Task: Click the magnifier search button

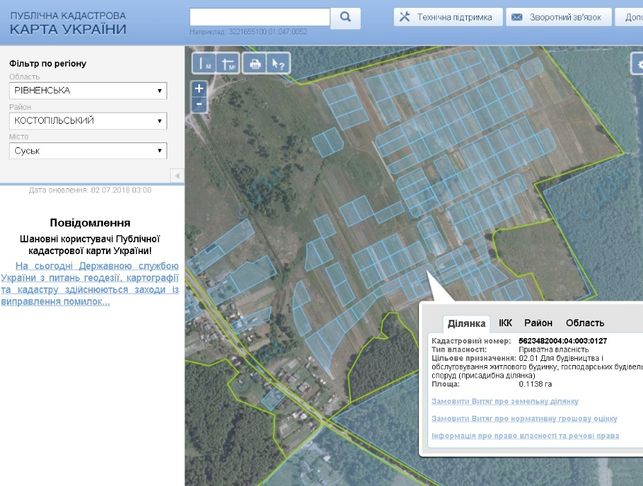Action: [x=345, y=17]
